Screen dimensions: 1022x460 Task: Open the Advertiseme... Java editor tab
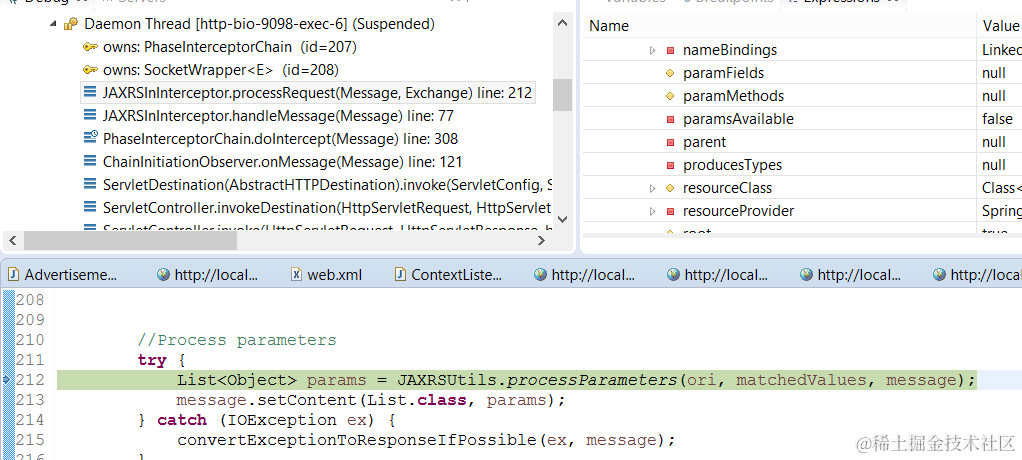[x=64, y=275]
